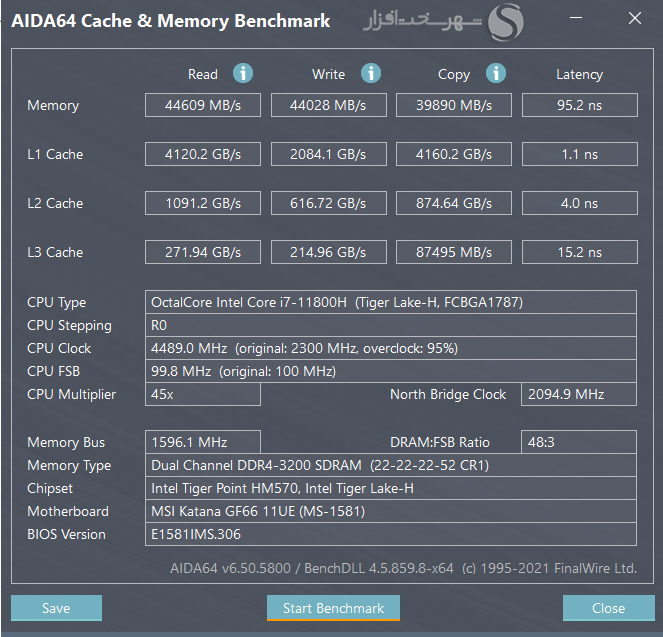Select the Memory Read value field
Screen dimensions: 663x637
202,105
